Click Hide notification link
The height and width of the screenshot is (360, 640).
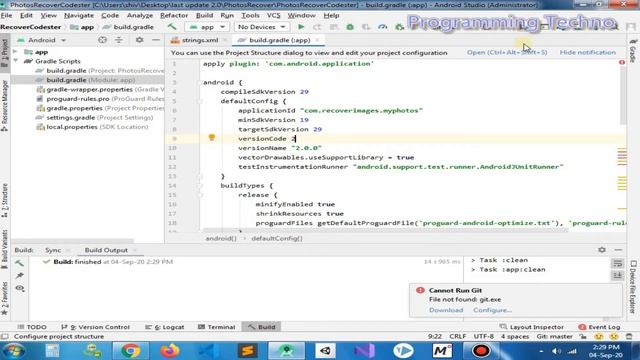(587, 52)
